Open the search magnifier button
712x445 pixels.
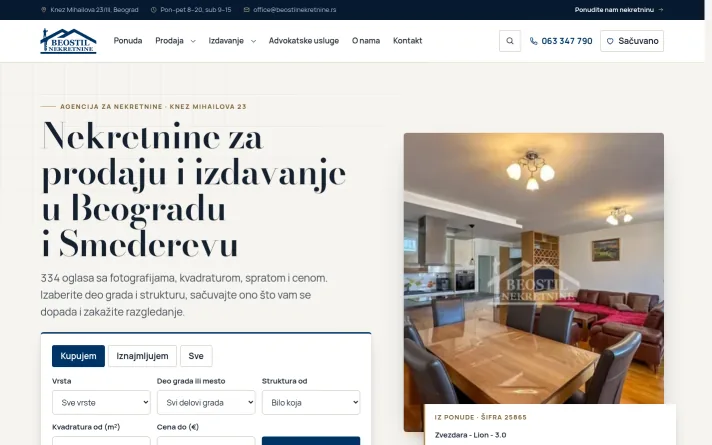point(510,41)
